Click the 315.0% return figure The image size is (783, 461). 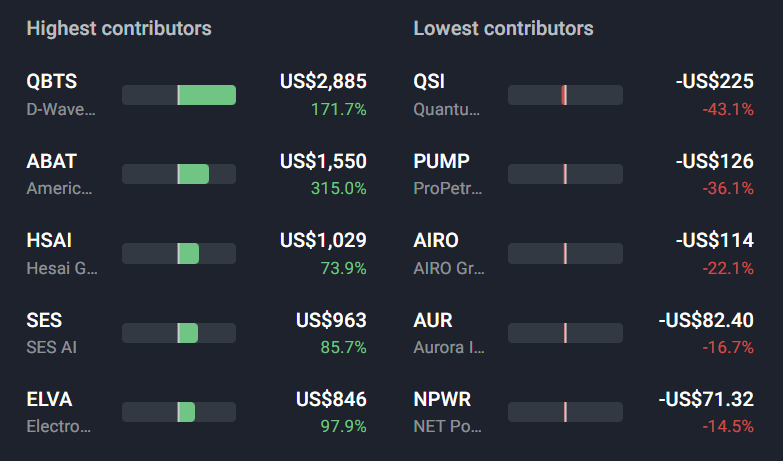pos(339,188)
